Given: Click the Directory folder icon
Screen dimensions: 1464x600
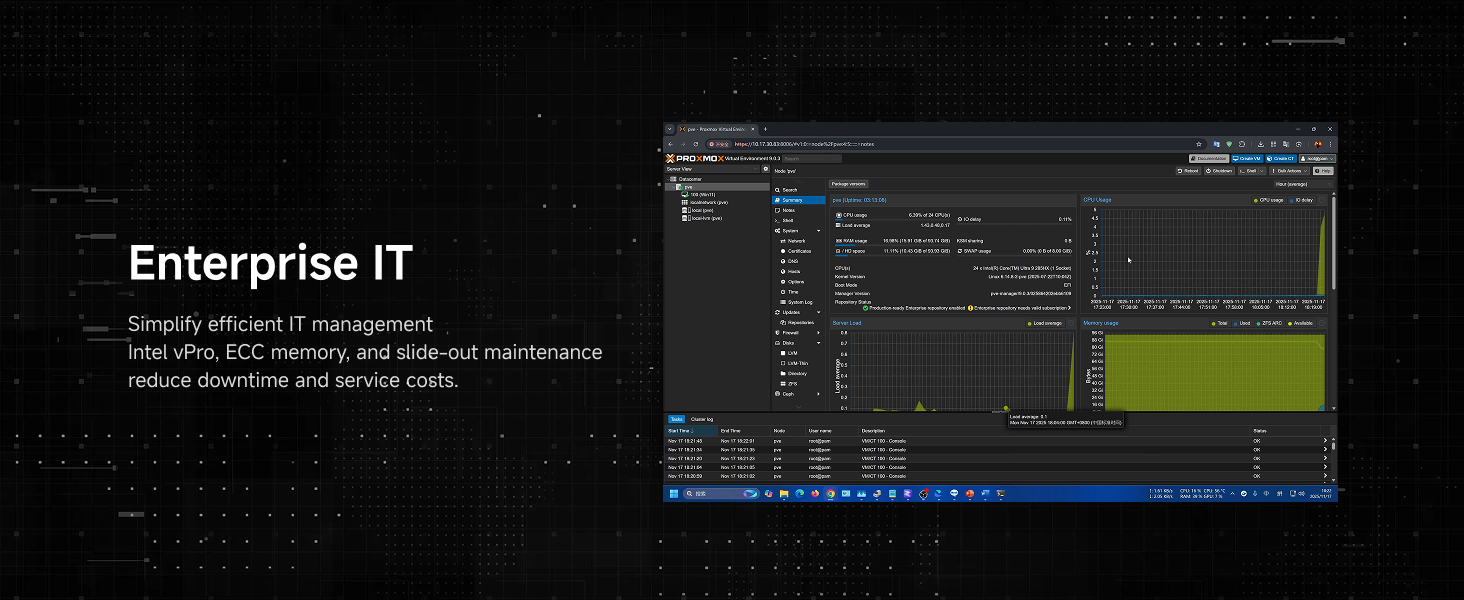Looking at the screenshot, I should tap(782, 374).
